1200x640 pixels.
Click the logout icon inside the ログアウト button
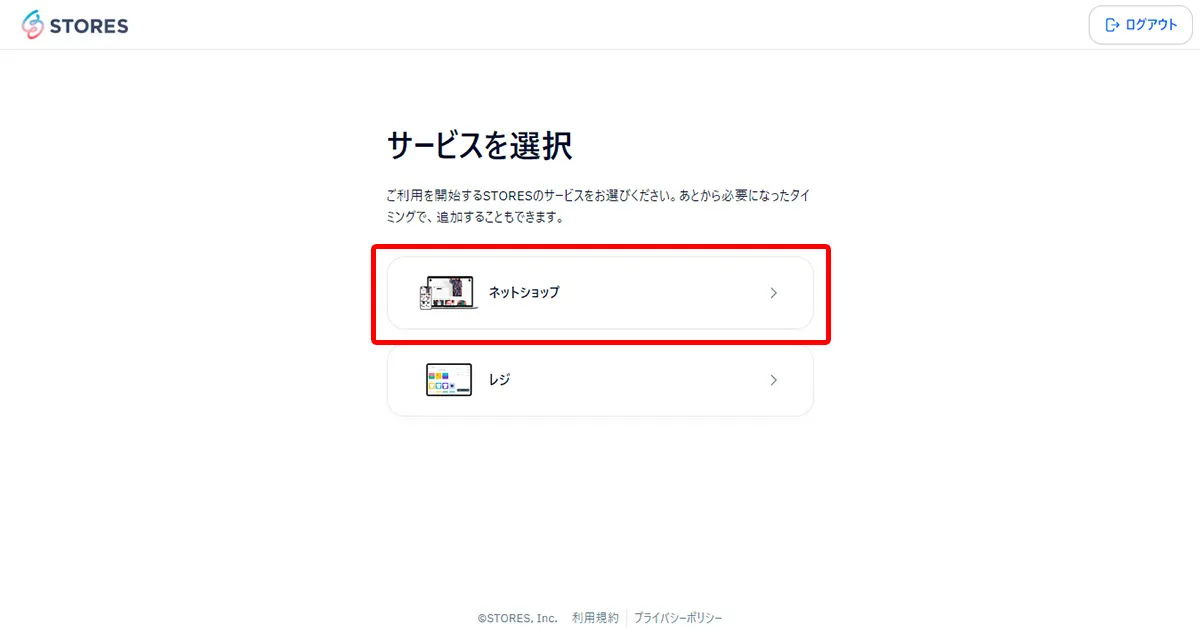(1113, 24)
